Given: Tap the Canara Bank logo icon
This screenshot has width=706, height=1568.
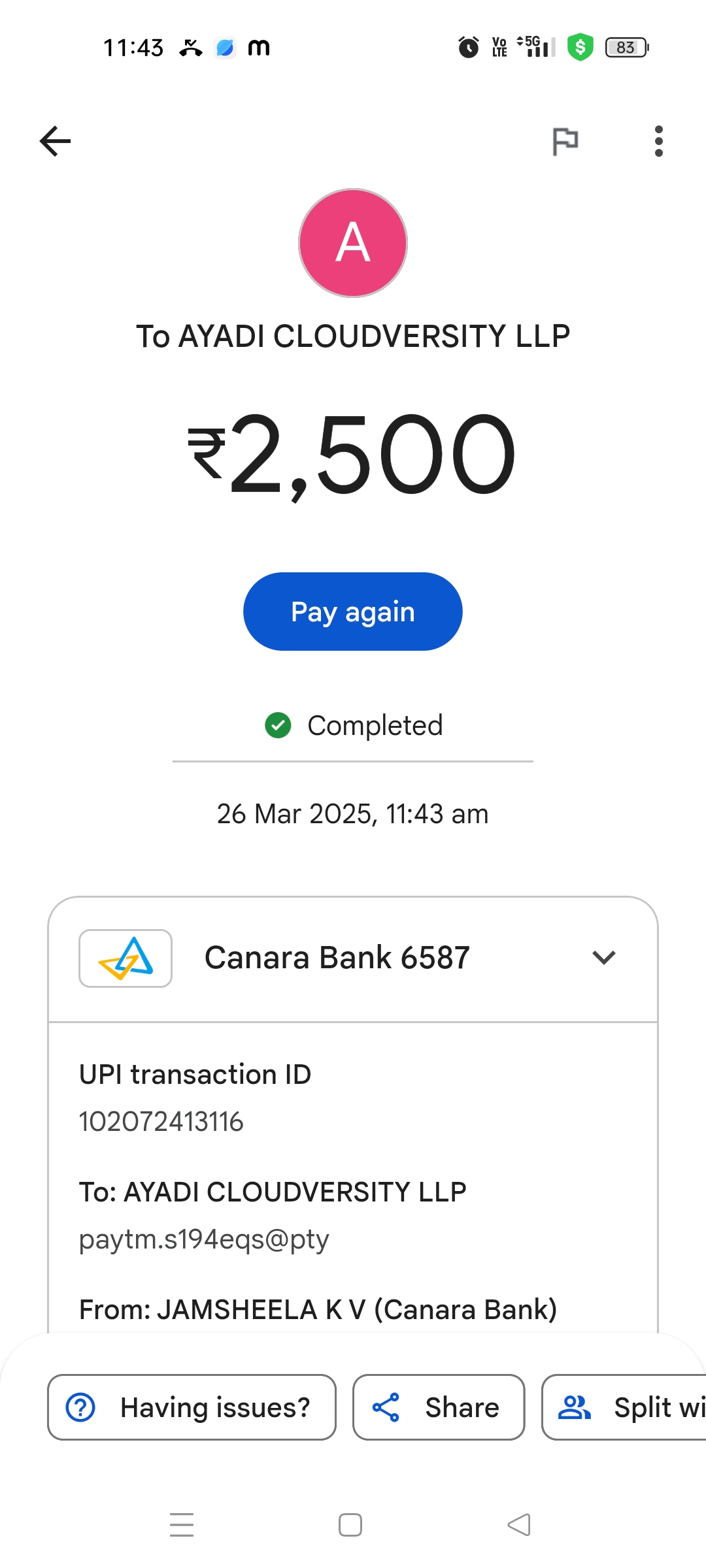Looking at the screenshot, I should click(126, 958).
